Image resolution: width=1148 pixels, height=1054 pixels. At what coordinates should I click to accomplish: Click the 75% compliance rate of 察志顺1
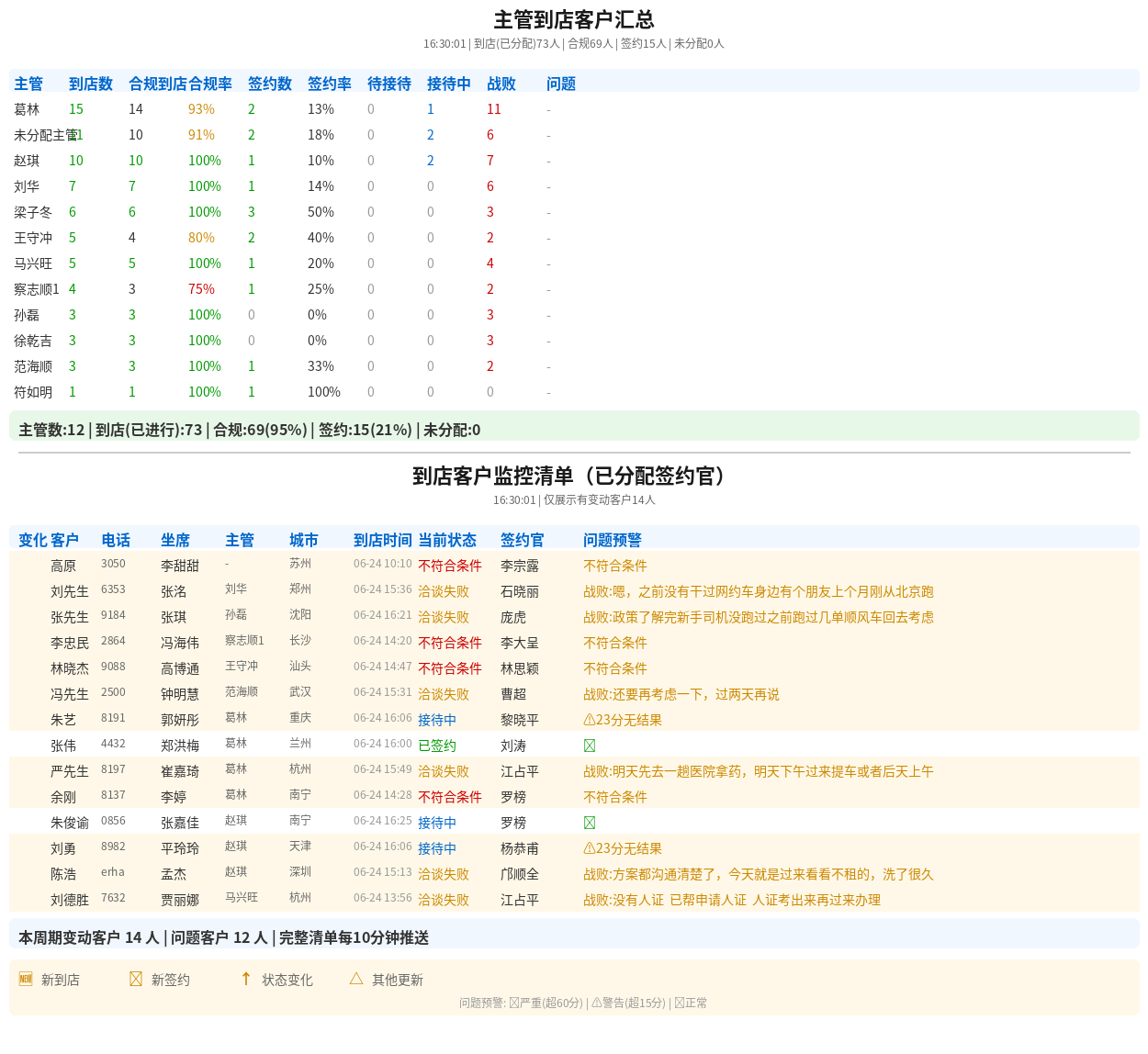point(201,289)
